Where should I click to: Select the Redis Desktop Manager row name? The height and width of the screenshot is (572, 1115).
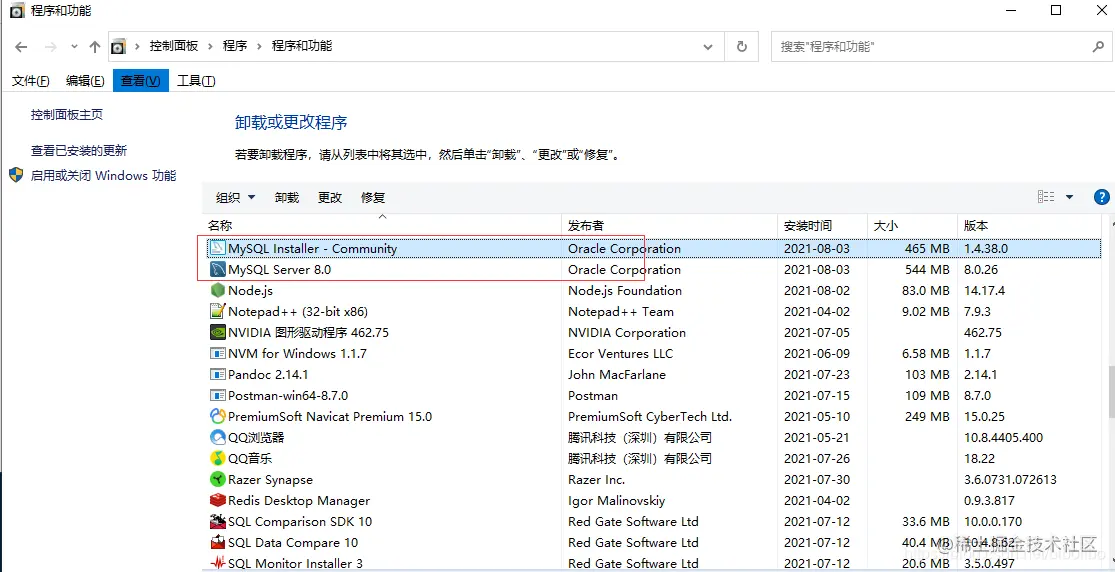click(299, 500)
